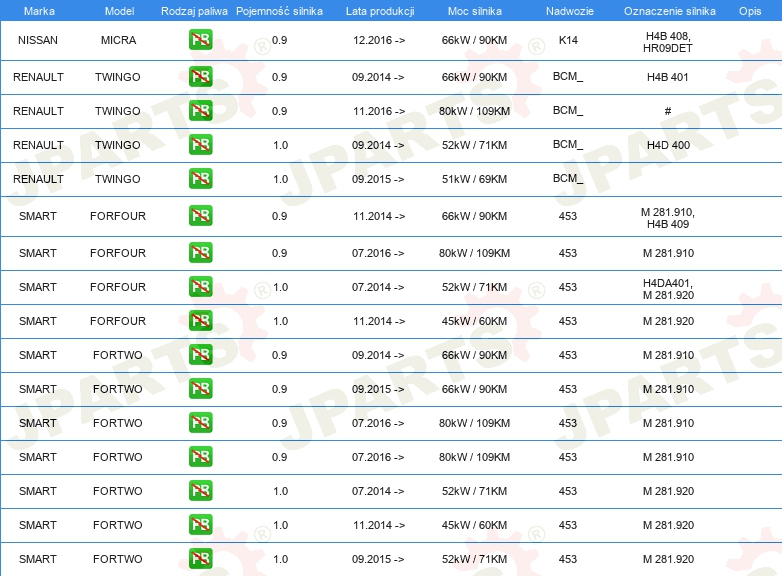Click the Moc silnika column header
This screenshot has height=576, width=782.
click(x=475, y=10)
